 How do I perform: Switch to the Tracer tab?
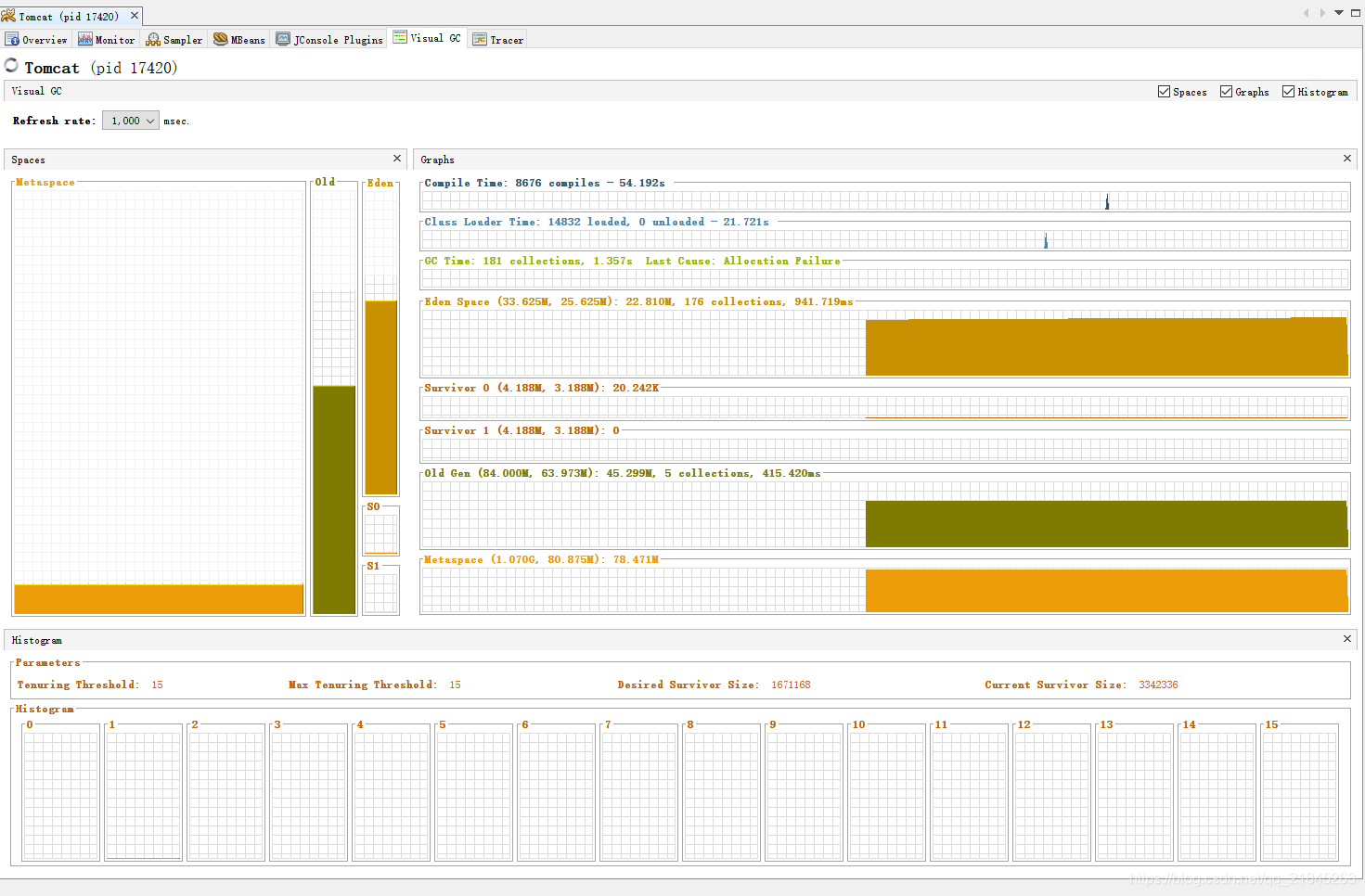pos(498,39)
